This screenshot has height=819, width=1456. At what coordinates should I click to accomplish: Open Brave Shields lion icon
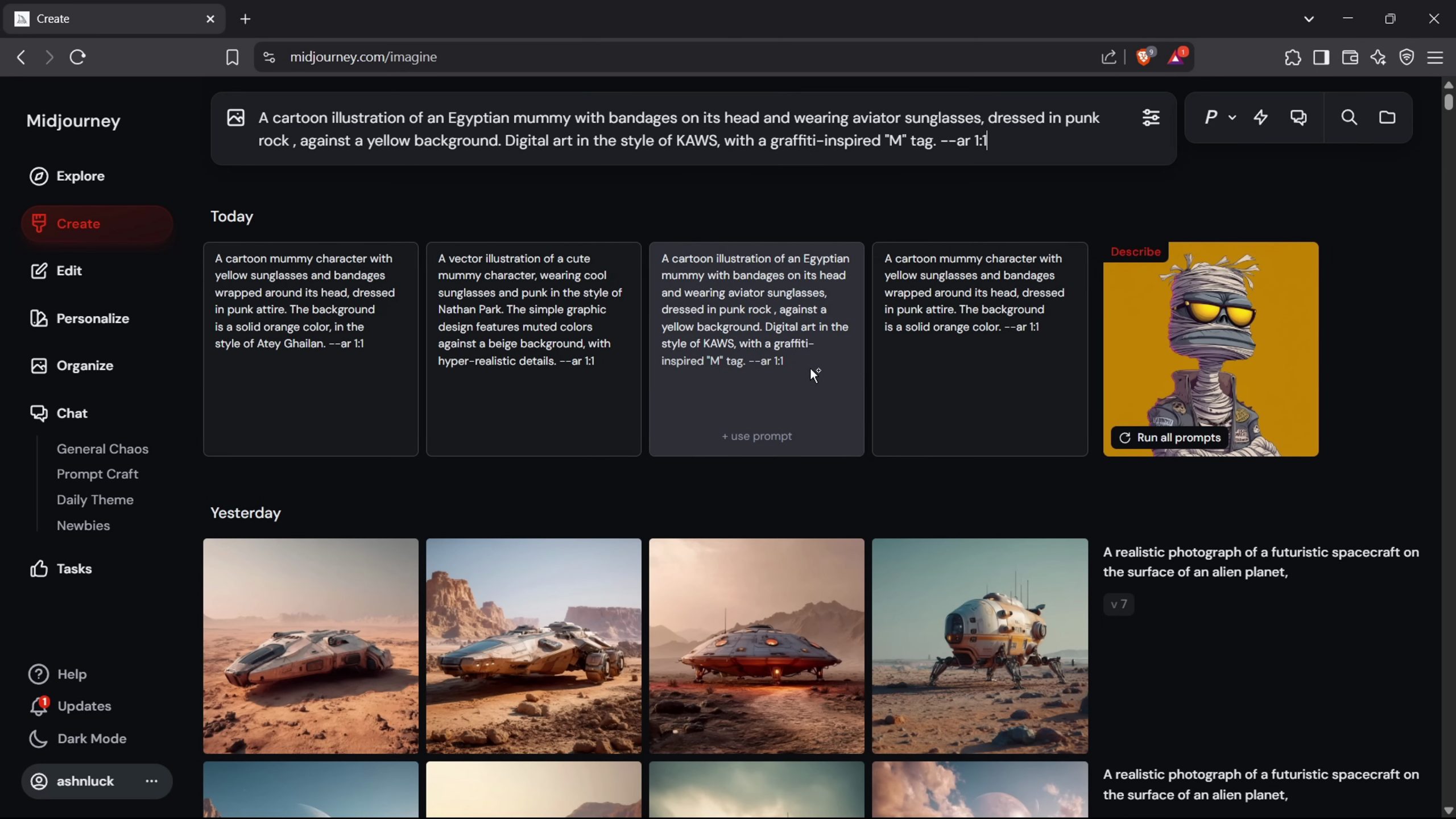pos(1144,57)
